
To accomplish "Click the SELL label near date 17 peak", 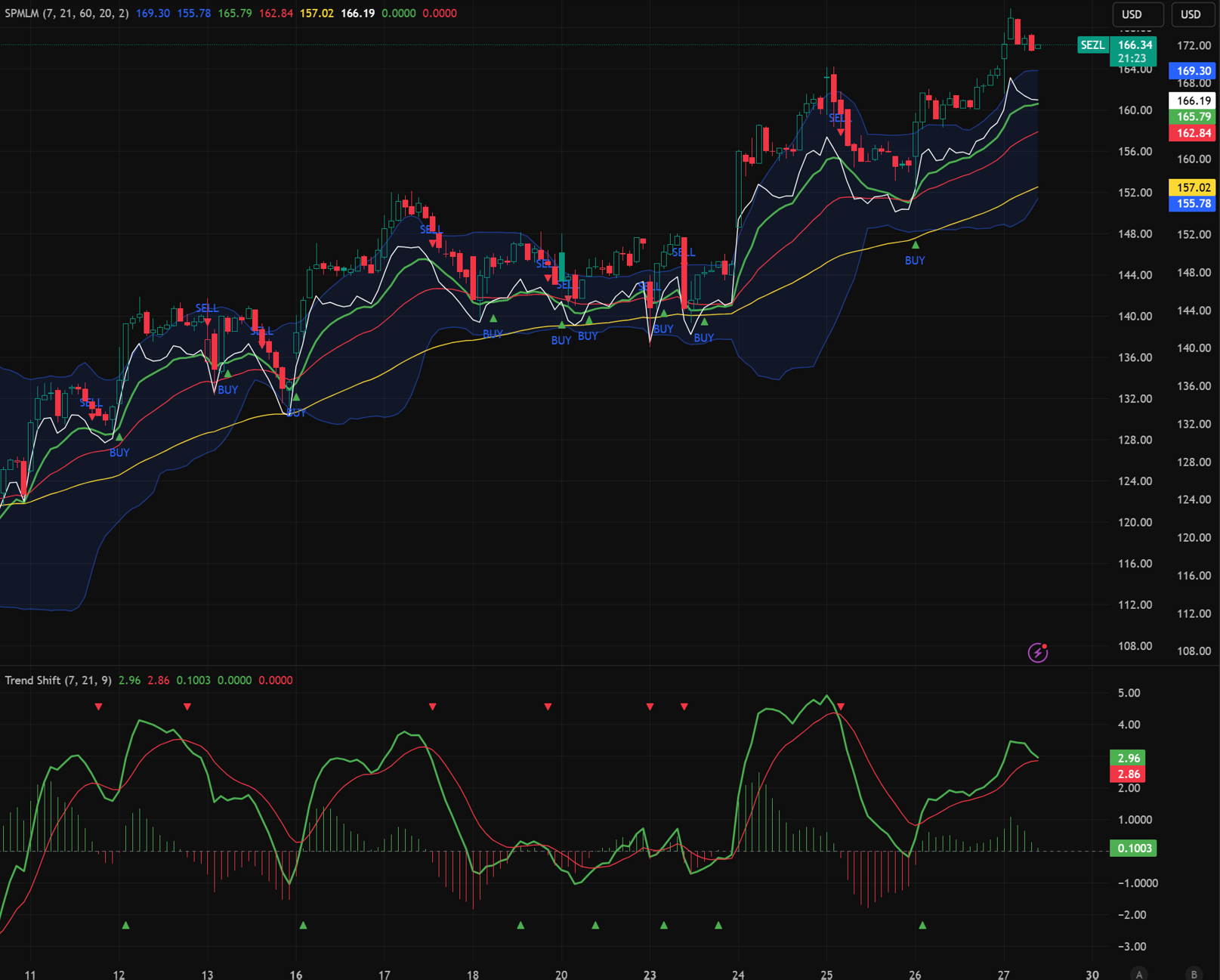I will (431, 229).
